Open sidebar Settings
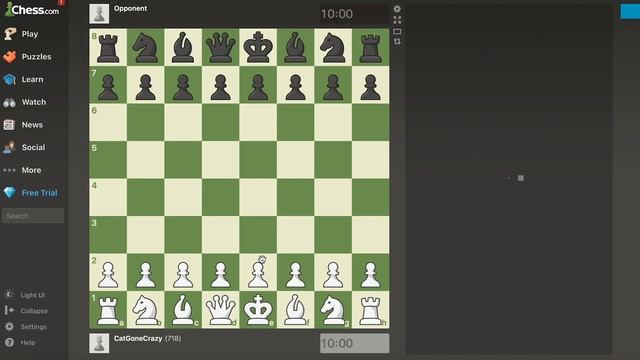 tap(33, 327)
